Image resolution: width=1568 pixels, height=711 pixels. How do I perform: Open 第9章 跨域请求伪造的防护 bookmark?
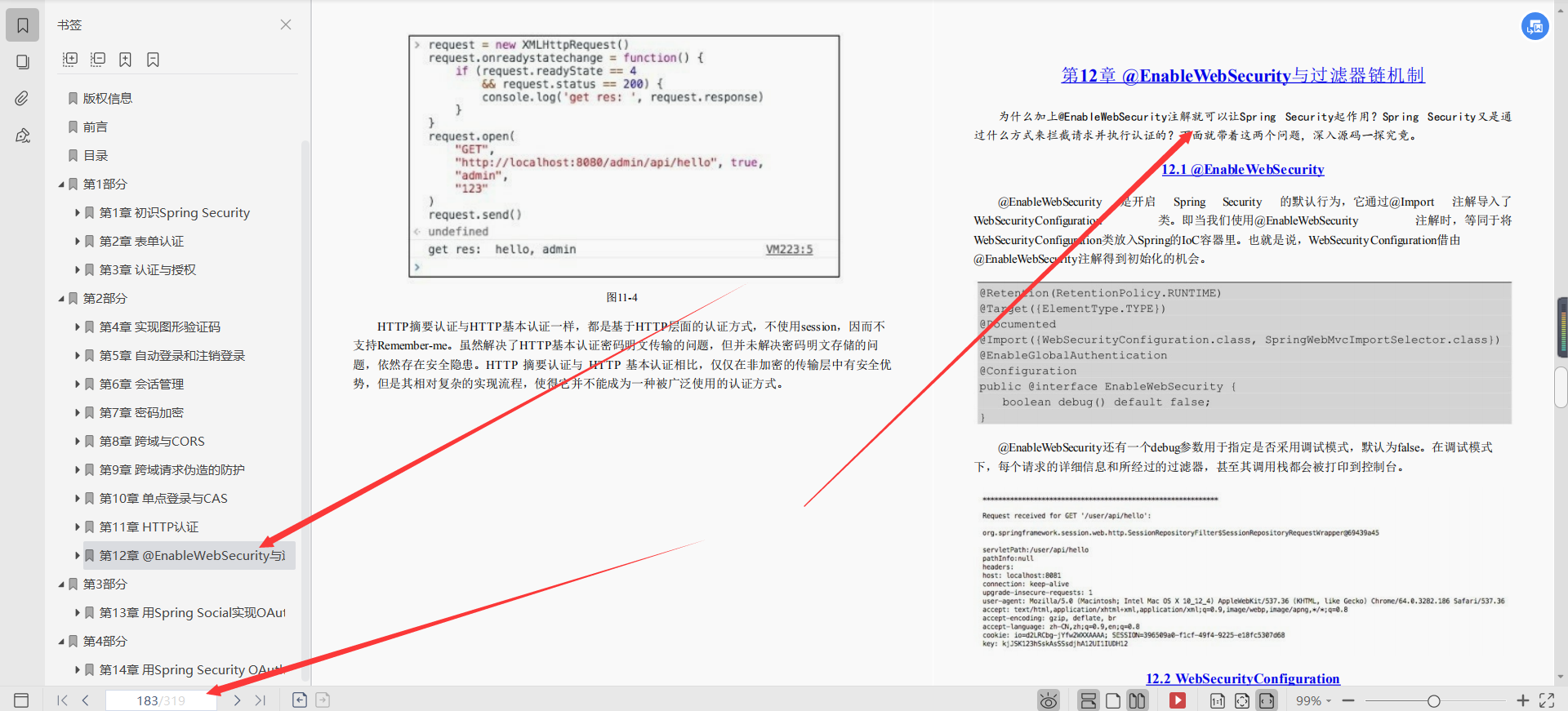pos(171,469)
